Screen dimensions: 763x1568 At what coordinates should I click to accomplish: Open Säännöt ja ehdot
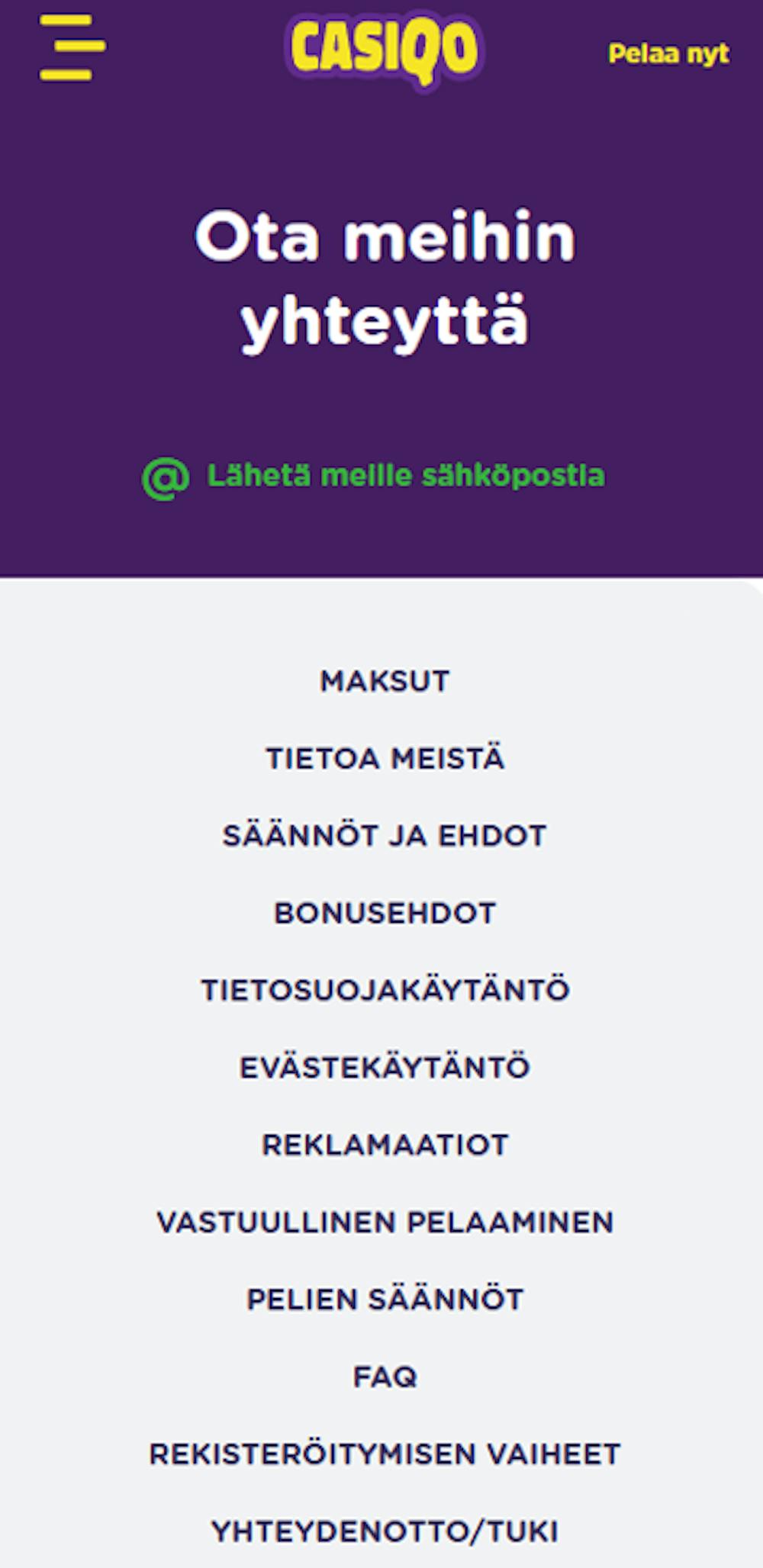385,836
